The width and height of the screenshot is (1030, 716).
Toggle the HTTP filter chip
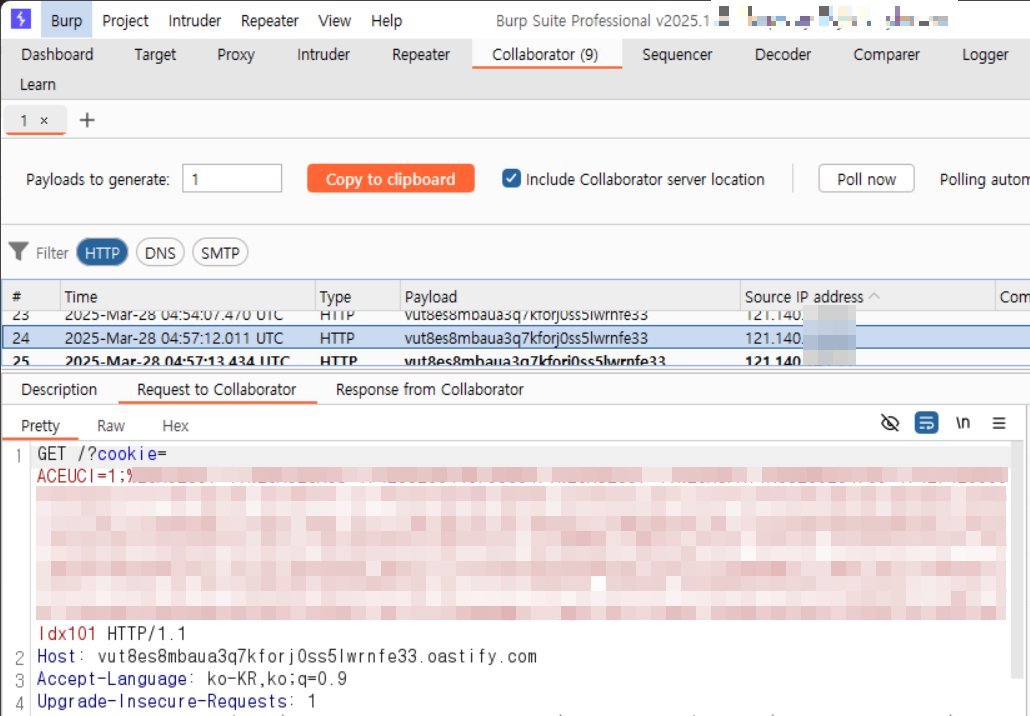click(102, 253)
